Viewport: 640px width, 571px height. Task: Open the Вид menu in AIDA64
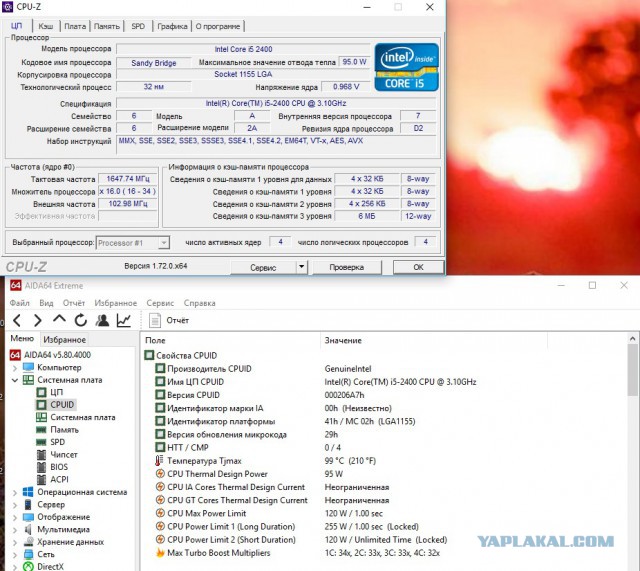click(x=46, y=303)
